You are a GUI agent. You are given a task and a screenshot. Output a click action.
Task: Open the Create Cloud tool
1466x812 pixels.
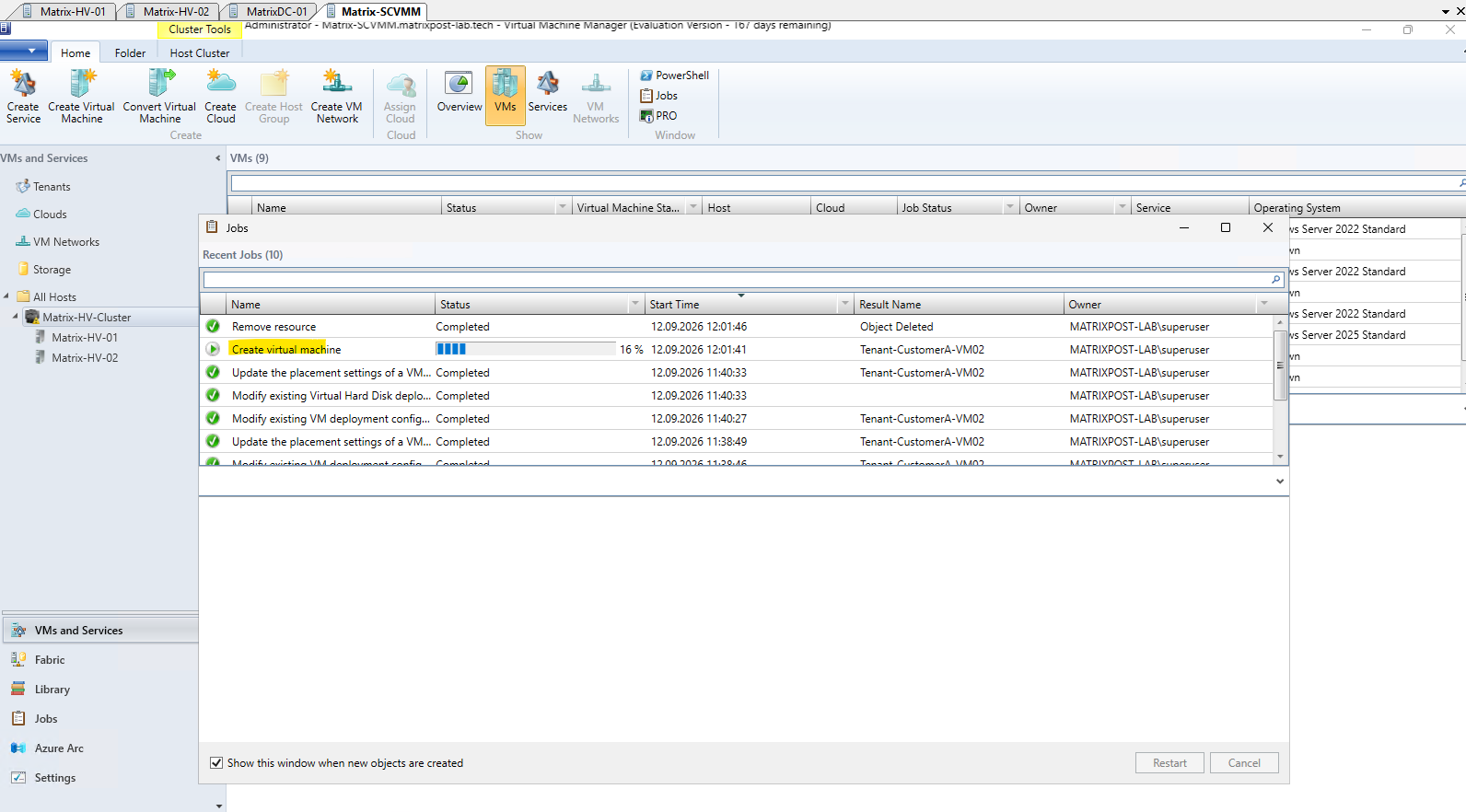pos(220,96)
